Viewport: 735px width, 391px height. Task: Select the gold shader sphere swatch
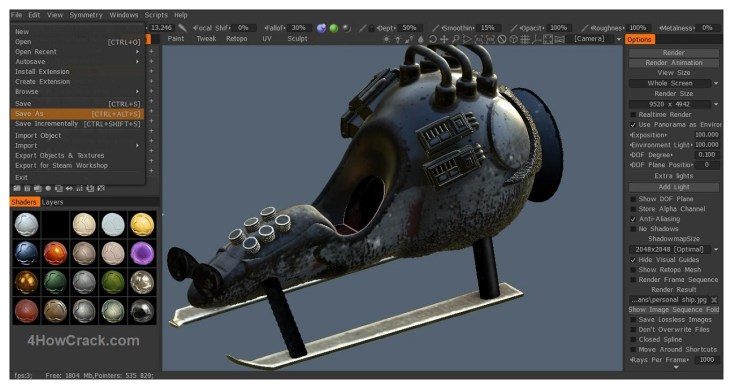coord(142,224)
